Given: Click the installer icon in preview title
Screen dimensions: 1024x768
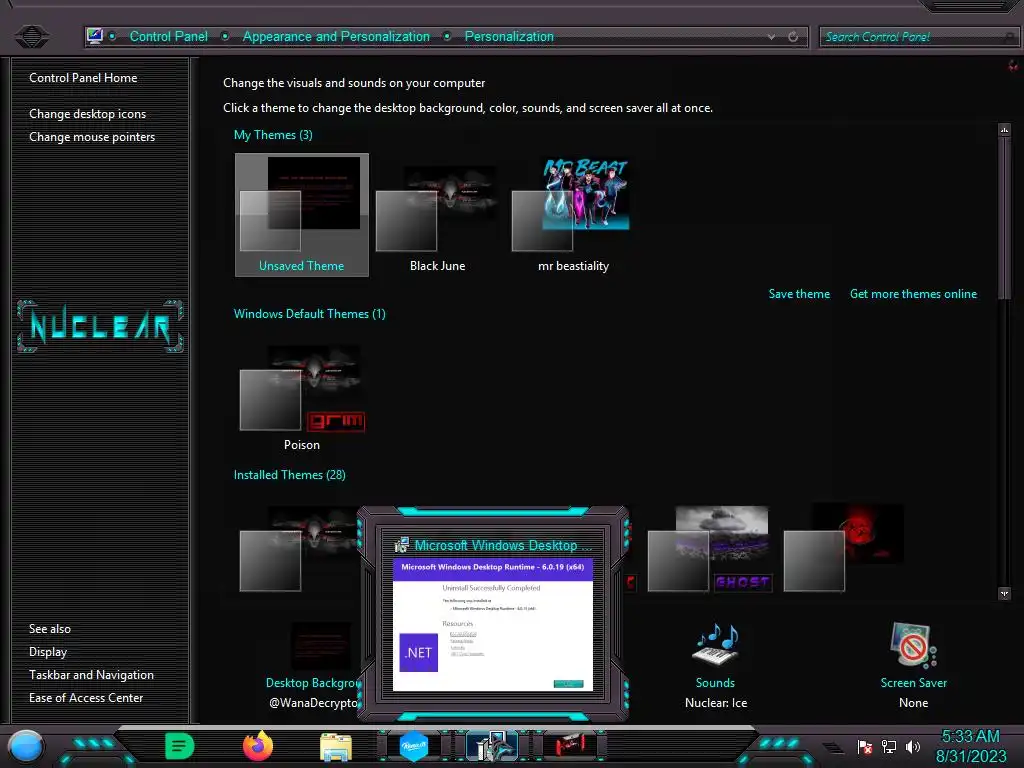Looking at the screenshot, I should (402, 545).
